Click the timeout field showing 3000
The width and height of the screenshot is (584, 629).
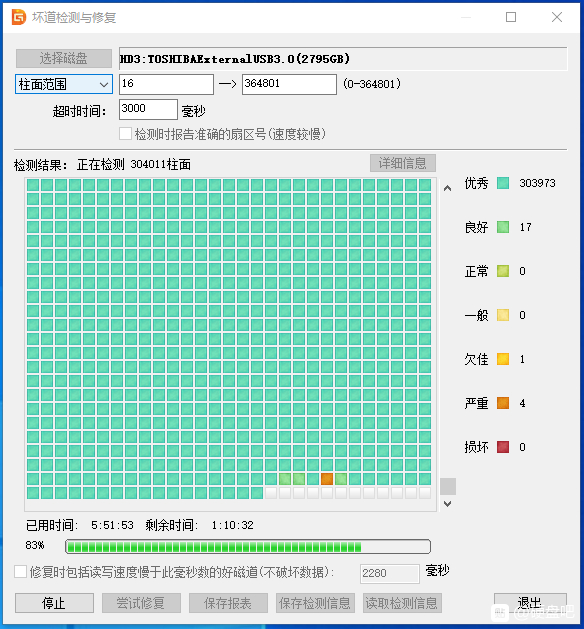coord(148,109)
